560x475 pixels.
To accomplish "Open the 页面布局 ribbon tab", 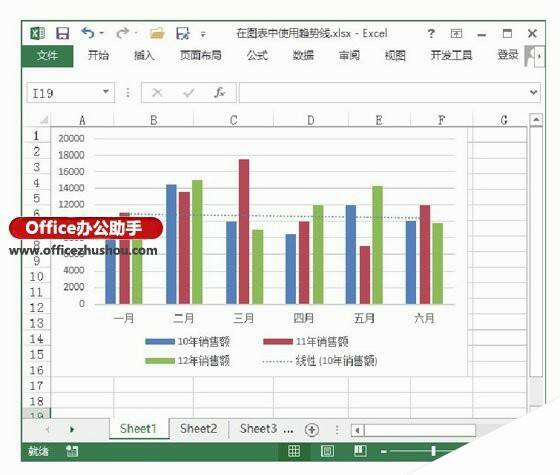I will (x=200, y=55).
